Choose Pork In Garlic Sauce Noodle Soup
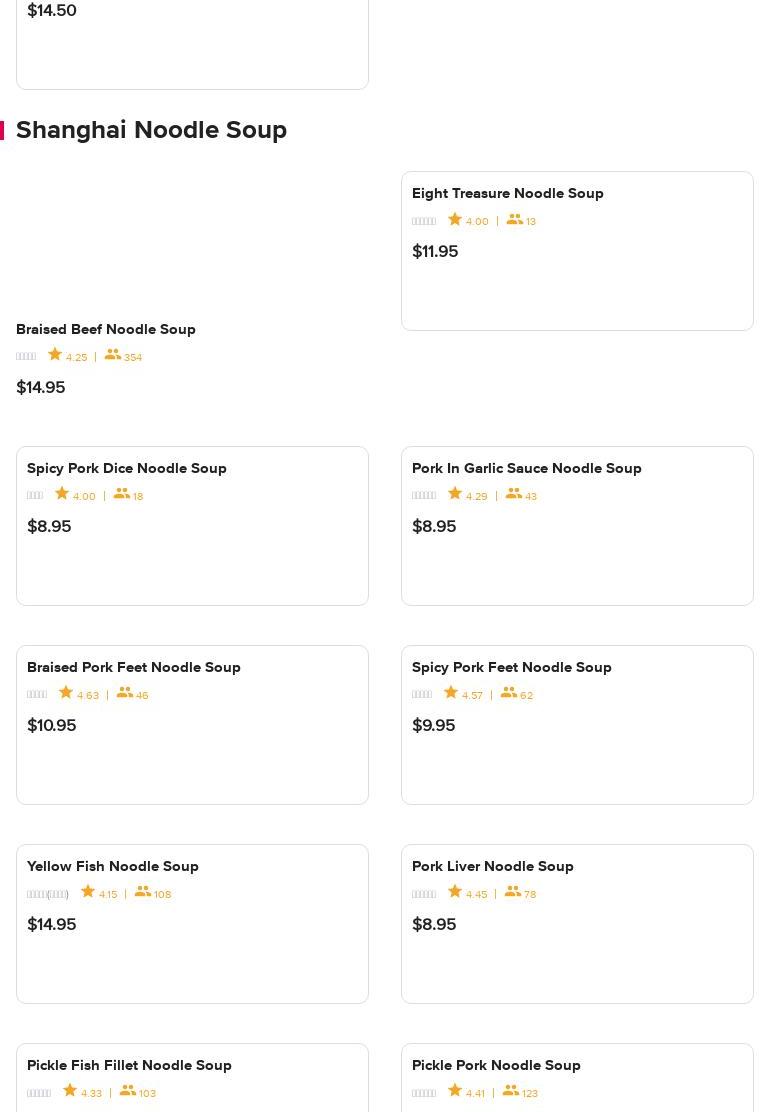770x1112 pixels. pyautogui.click(x=526, y=468)
